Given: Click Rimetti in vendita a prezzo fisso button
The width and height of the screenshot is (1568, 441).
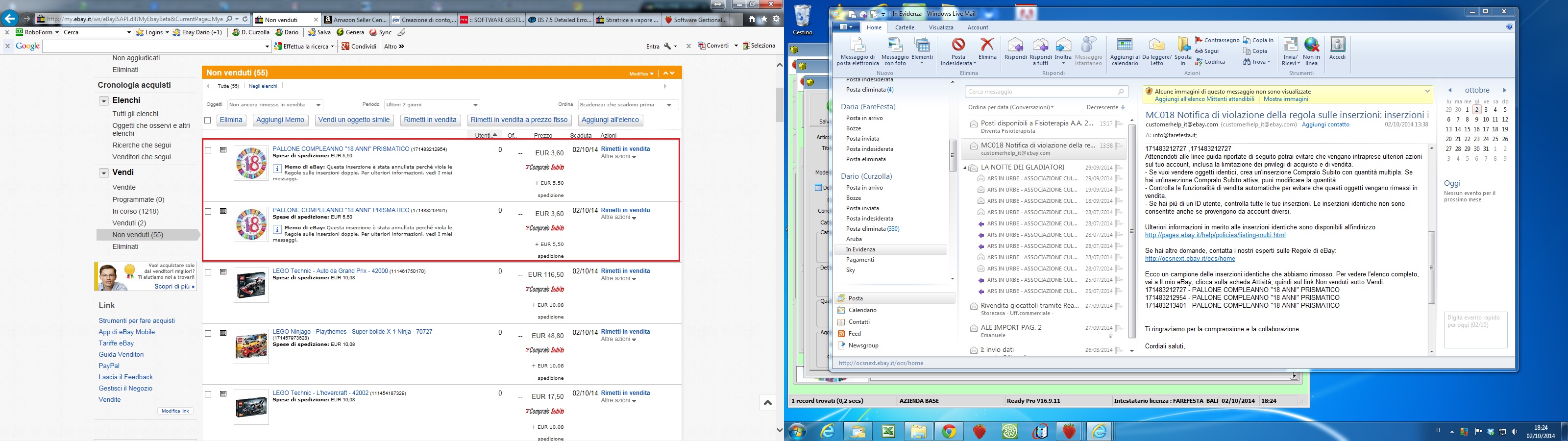Looking at the screenshot, I should coord(519,121).
